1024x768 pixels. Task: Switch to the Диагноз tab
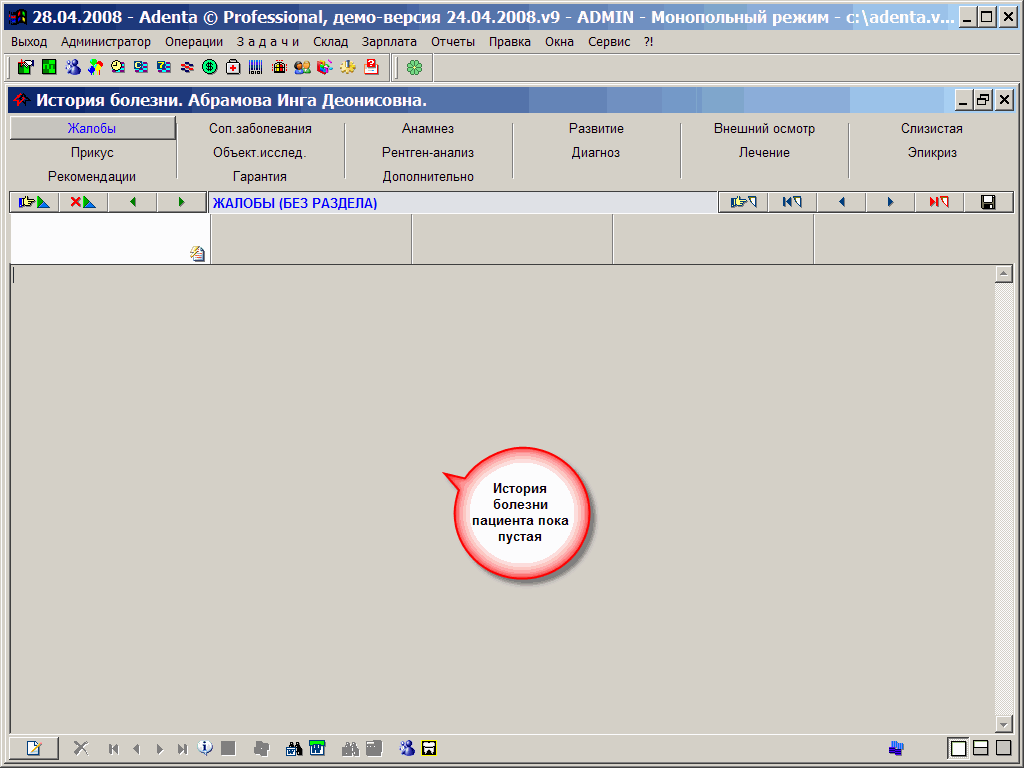tap(596, 153)
